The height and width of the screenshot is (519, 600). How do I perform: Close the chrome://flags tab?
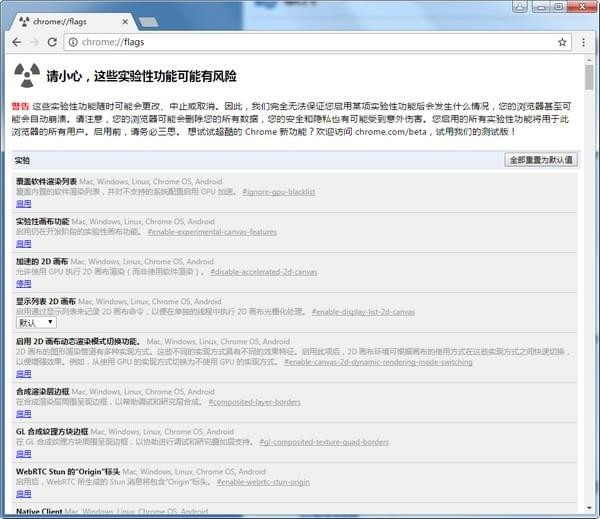(x=121, y=20)
